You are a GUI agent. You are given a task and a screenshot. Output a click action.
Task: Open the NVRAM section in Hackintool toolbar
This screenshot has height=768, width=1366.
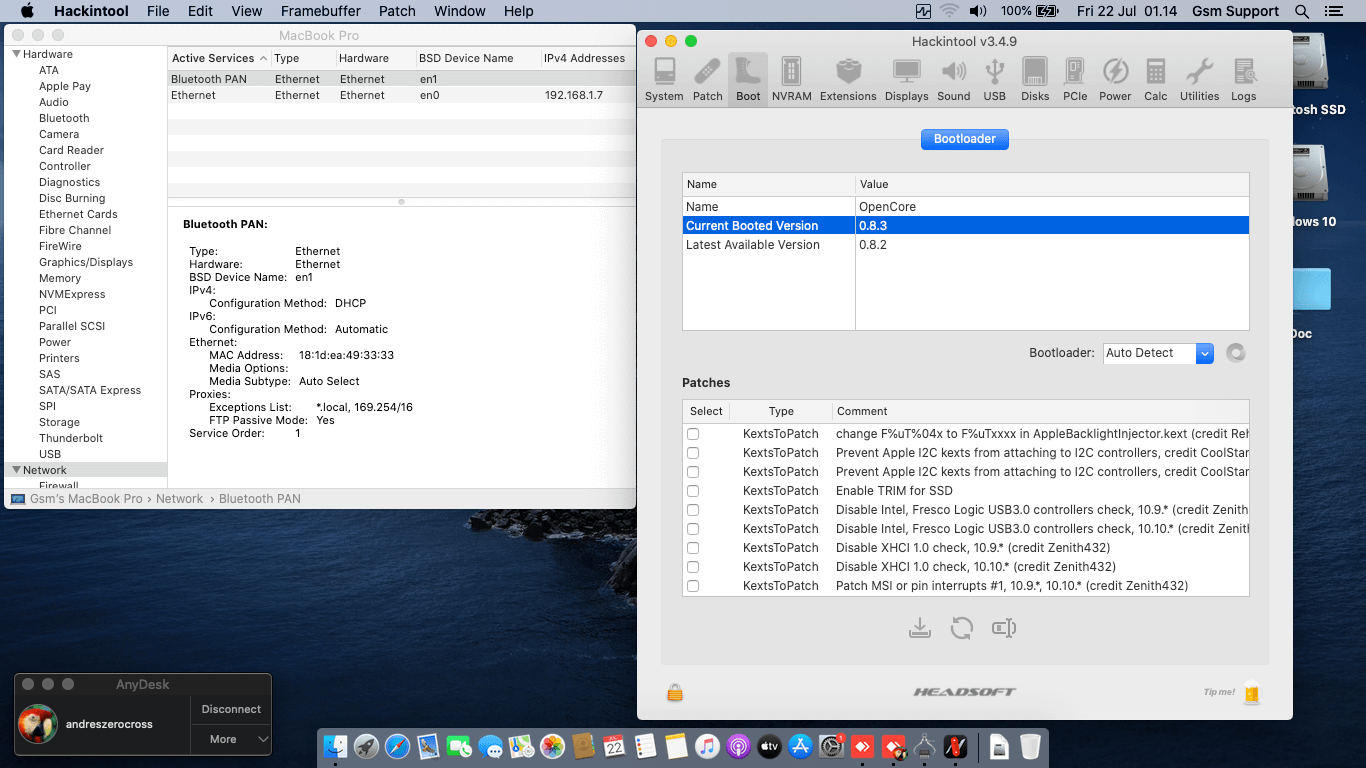[x=791, y=79]
